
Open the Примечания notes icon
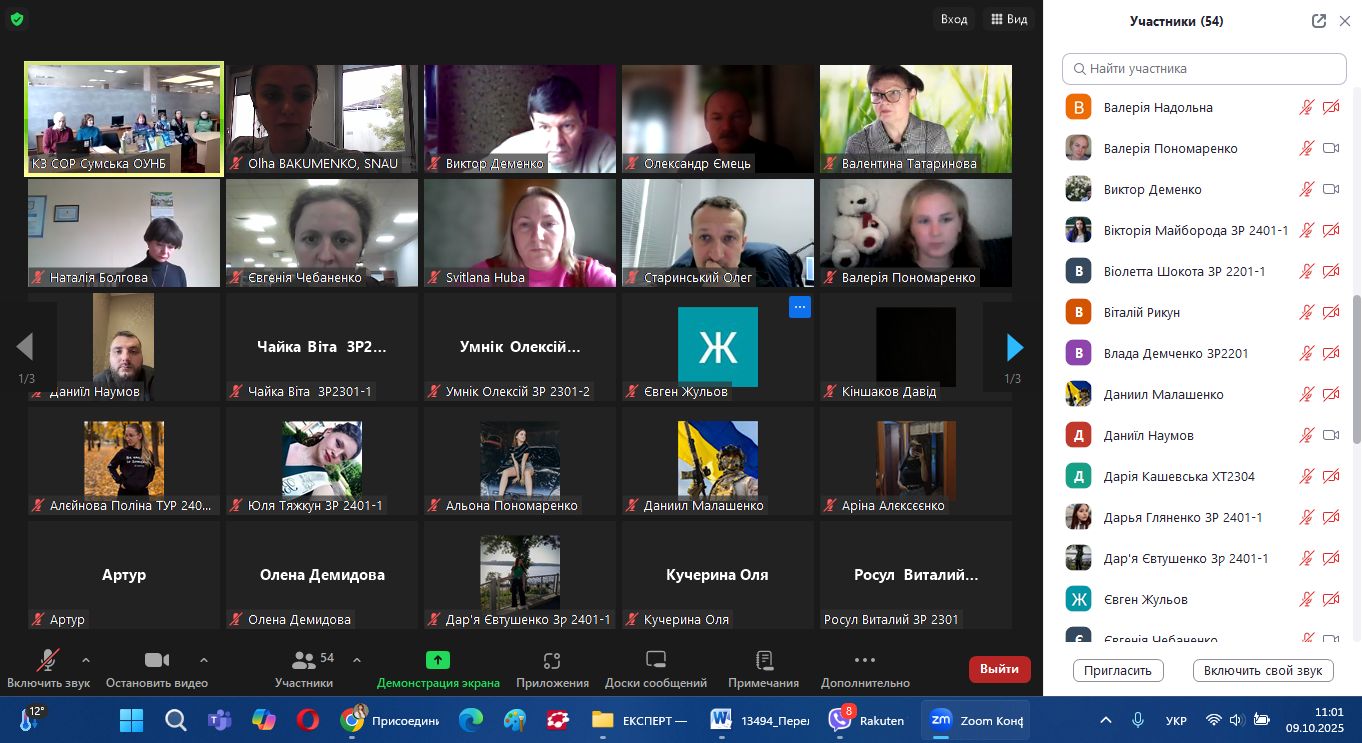[x=764, y=661]
